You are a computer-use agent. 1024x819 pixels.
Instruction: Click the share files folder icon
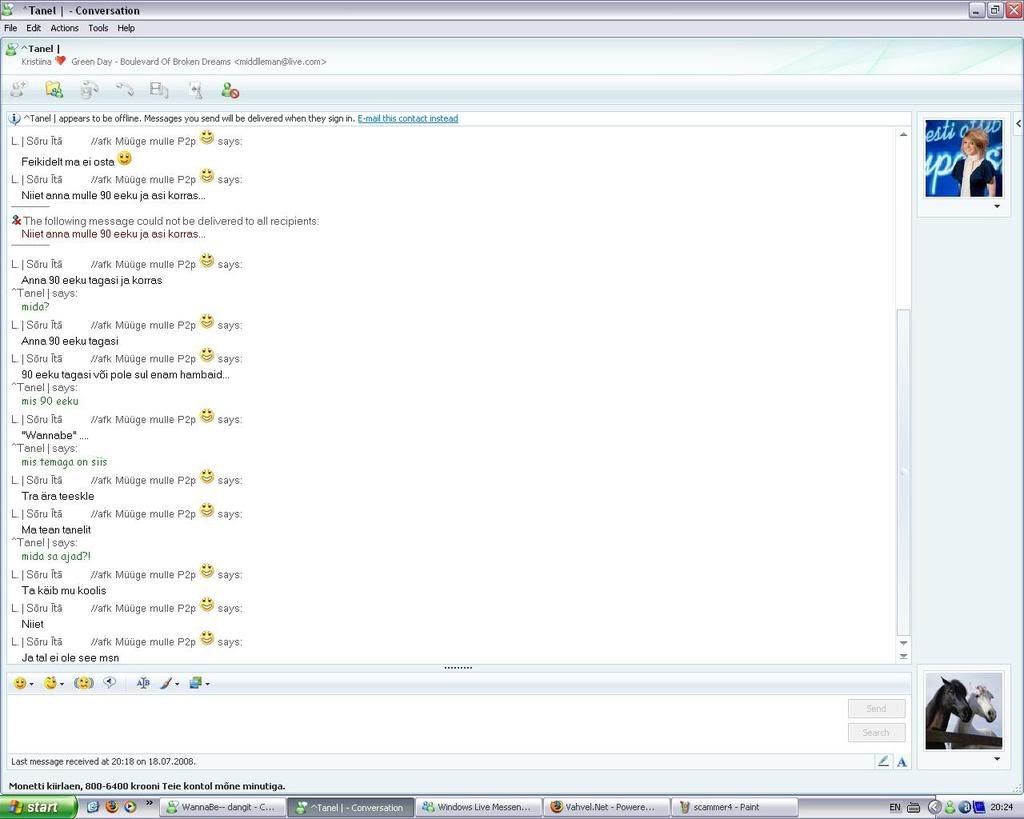click(x=54, y=90)
